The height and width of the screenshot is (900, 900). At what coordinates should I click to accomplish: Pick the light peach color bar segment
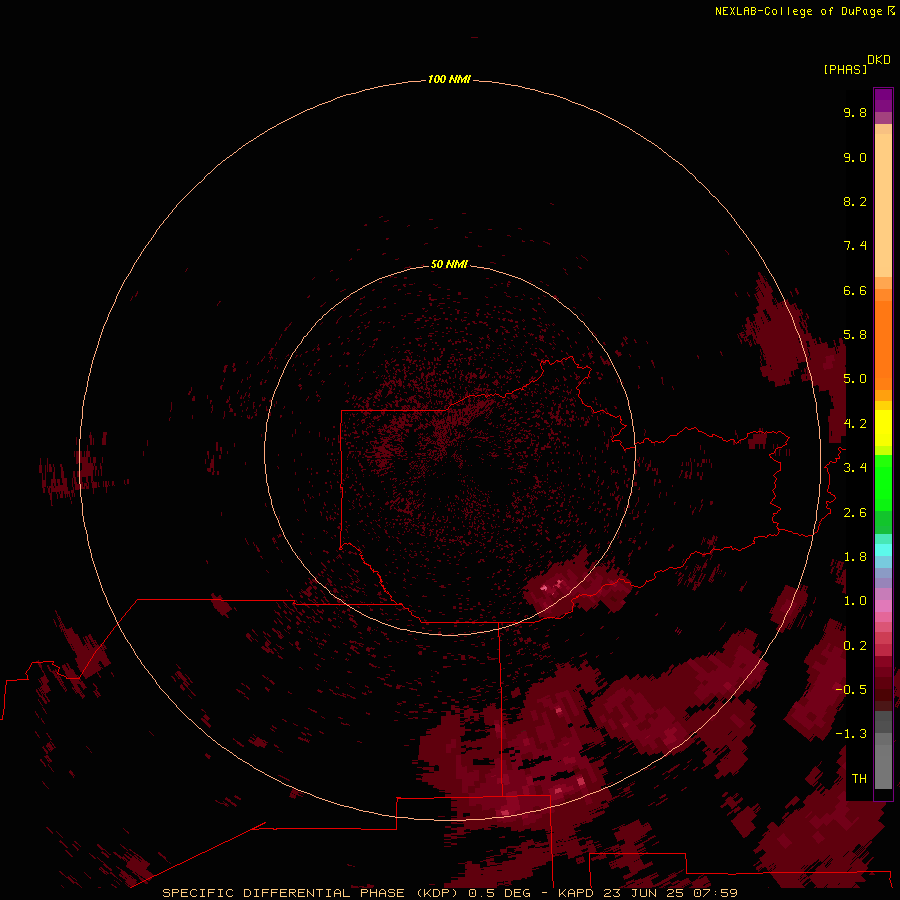click(x=883, y=205)
